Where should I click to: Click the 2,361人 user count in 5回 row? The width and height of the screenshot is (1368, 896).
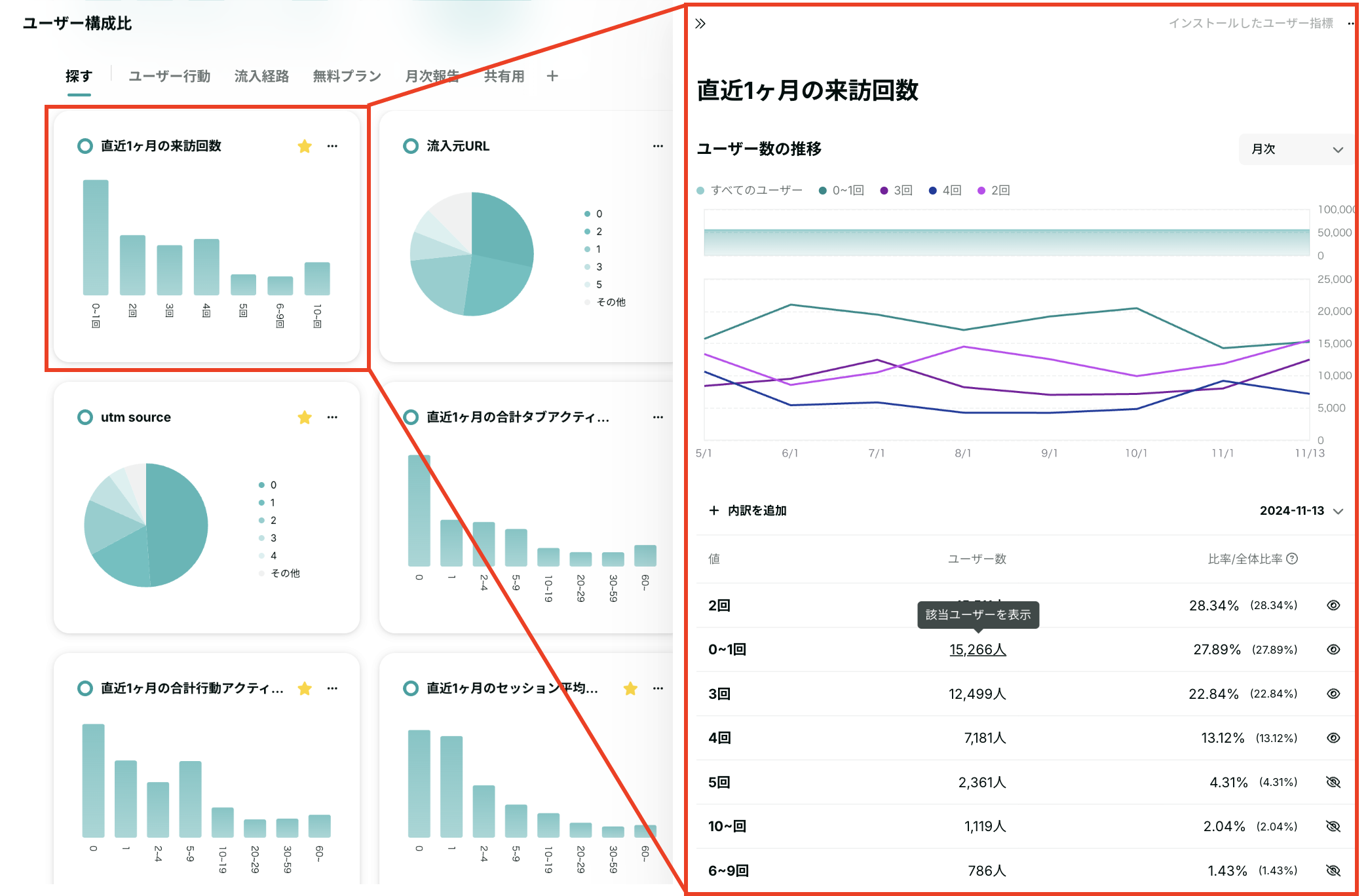tap(982, 782)
